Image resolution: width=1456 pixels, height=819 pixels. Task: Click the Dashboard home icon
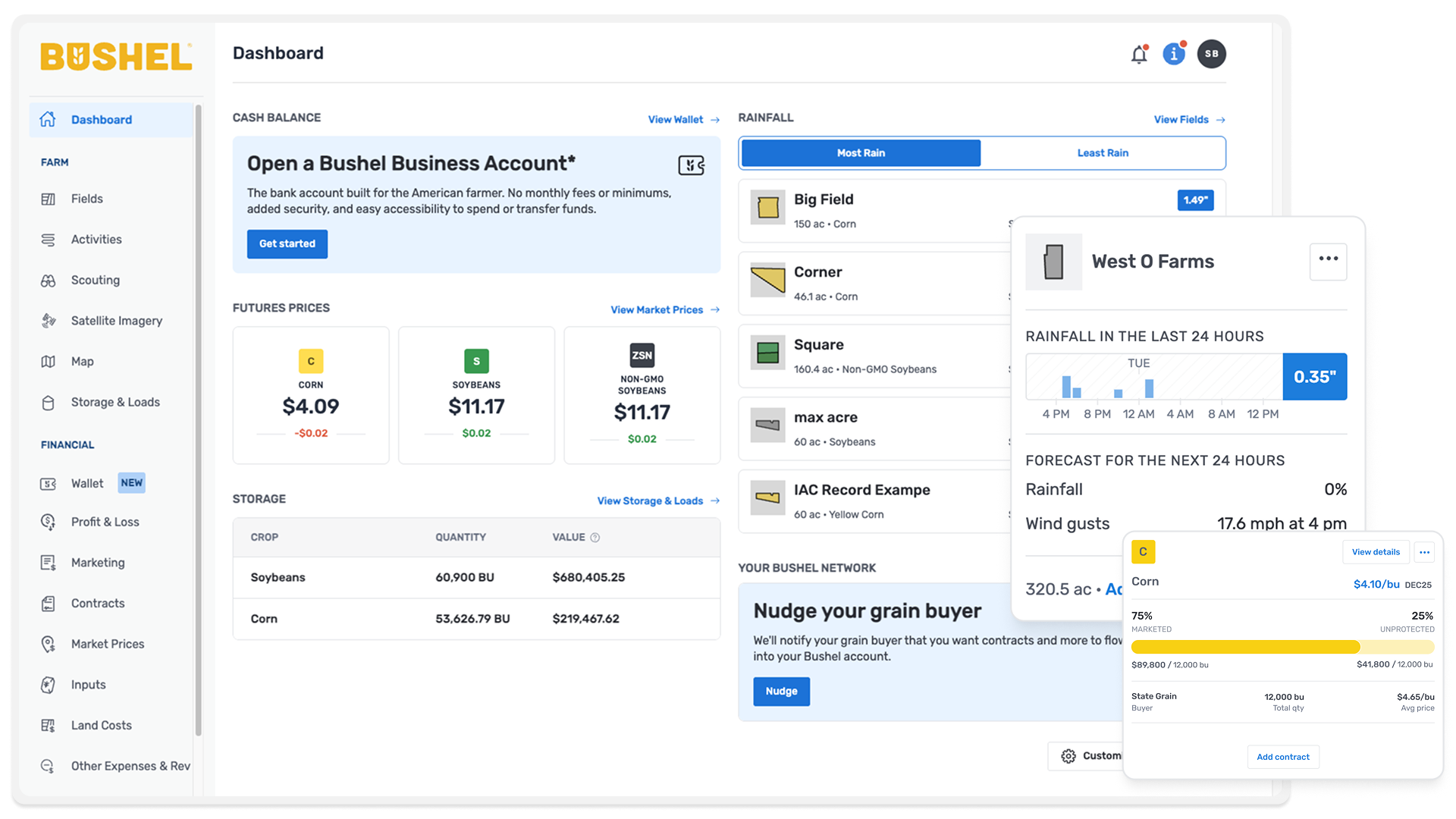click(48, 119)
